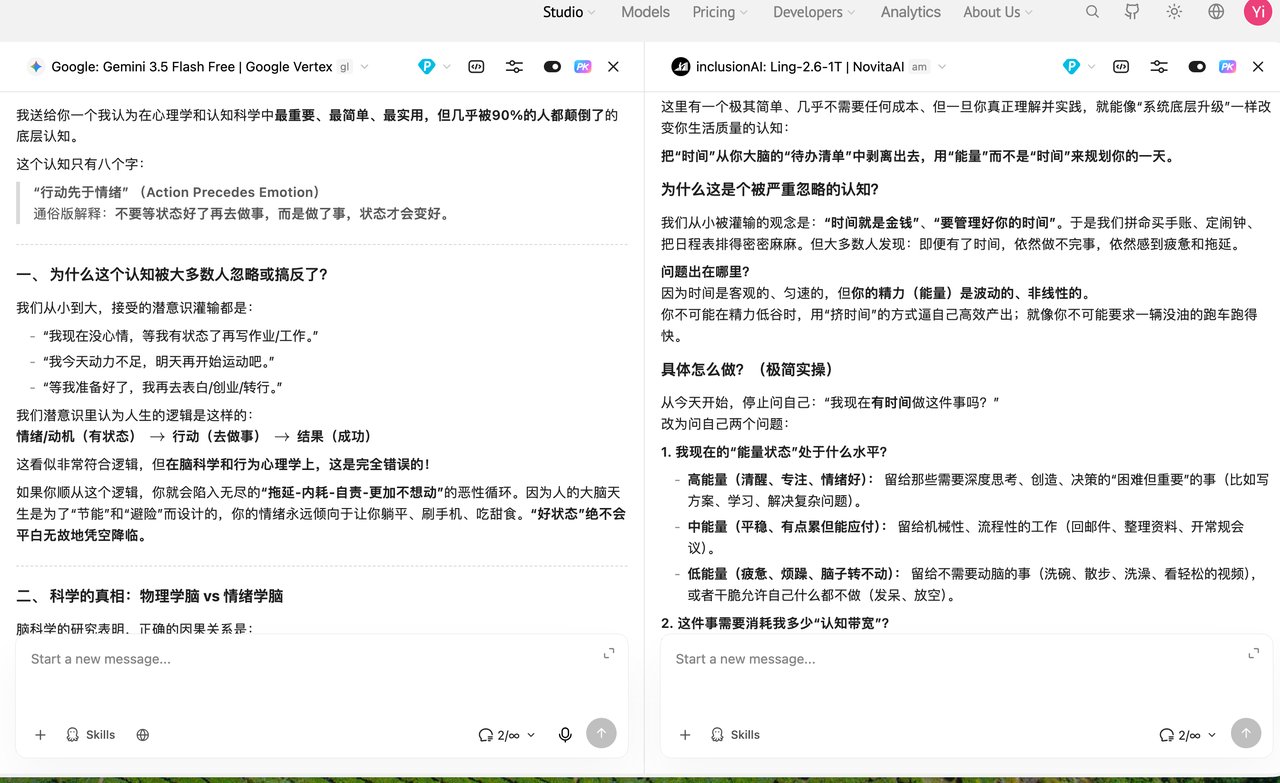Image resolution: width=1280 pixels, height=783 pixels.
Task: Click the inclusionAI model logo
Action: pyautogui.click(x=681, y=67)
